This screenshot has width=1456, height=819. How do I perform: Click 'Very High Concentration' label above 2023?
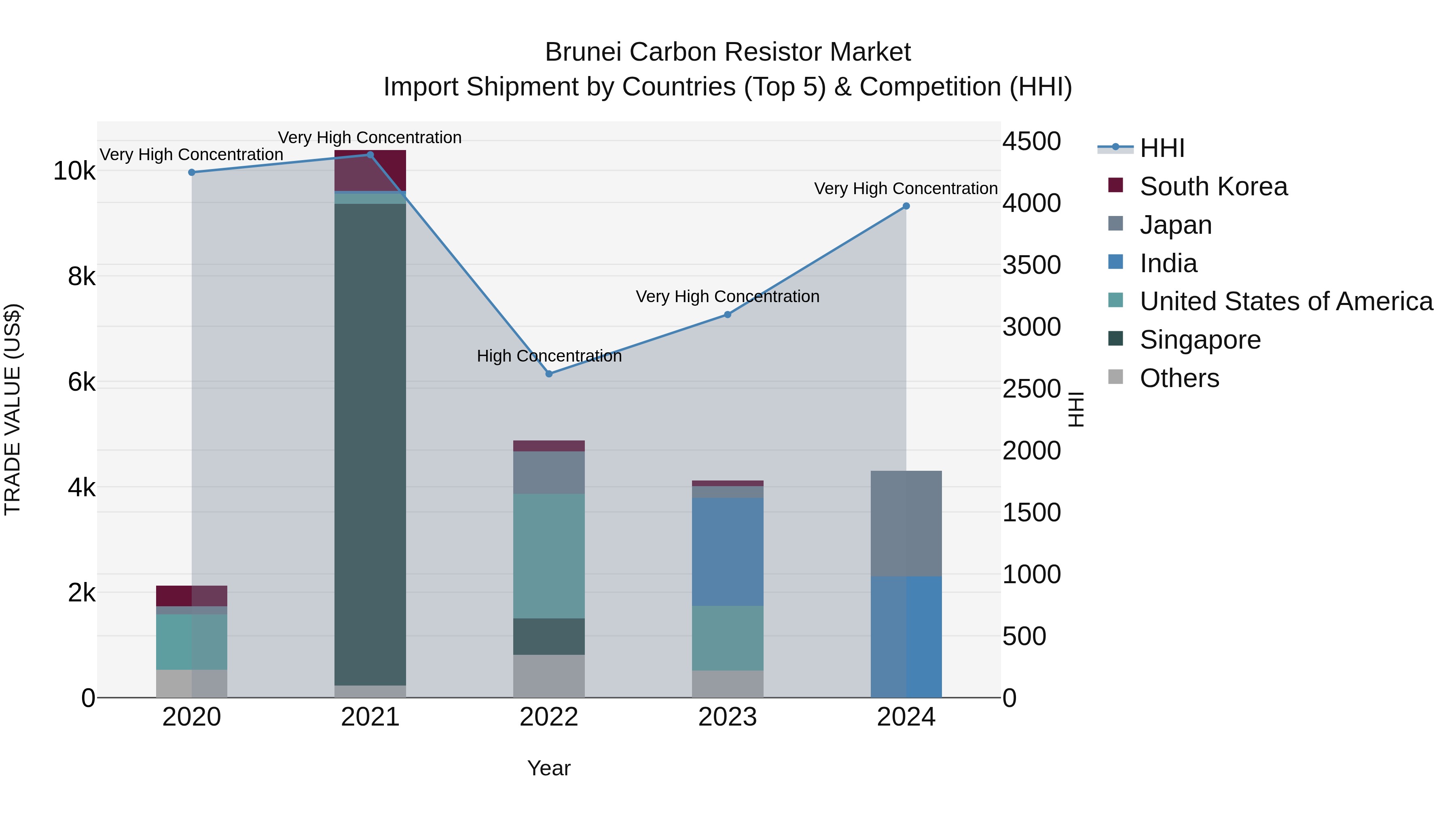tap(728, 296)
